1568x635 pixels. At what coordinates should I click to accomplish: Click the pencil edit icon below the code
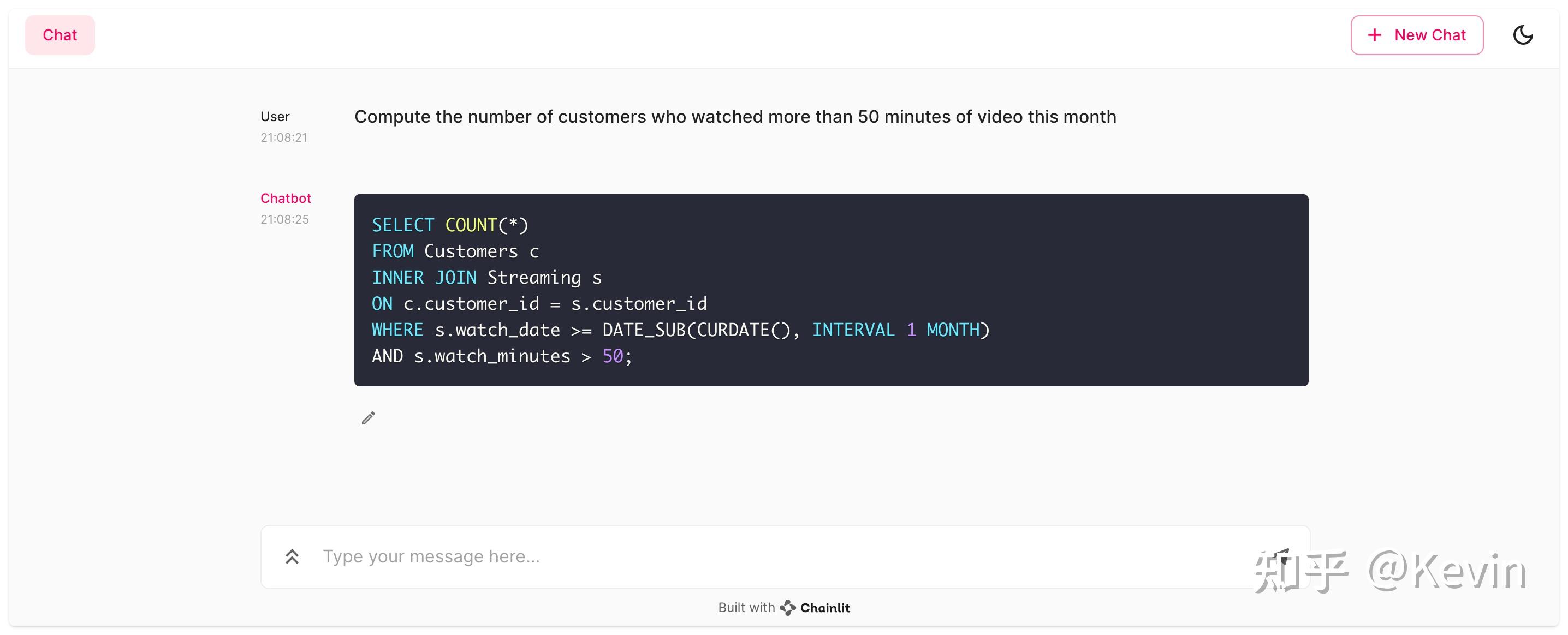[x=369, y=418]
